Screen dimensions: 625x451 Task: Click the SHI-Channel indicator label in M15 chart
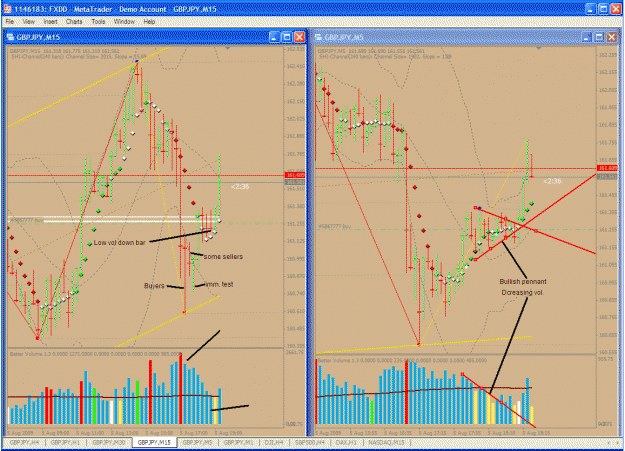click(78, 57)
